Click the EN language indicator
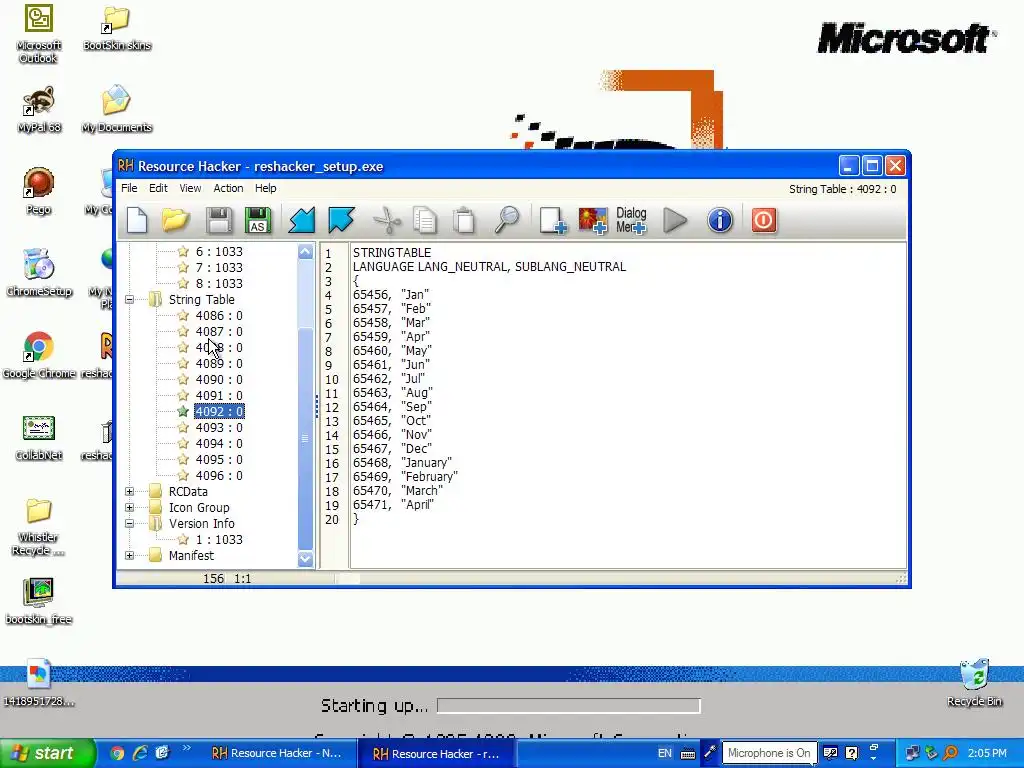 point(664,753)
